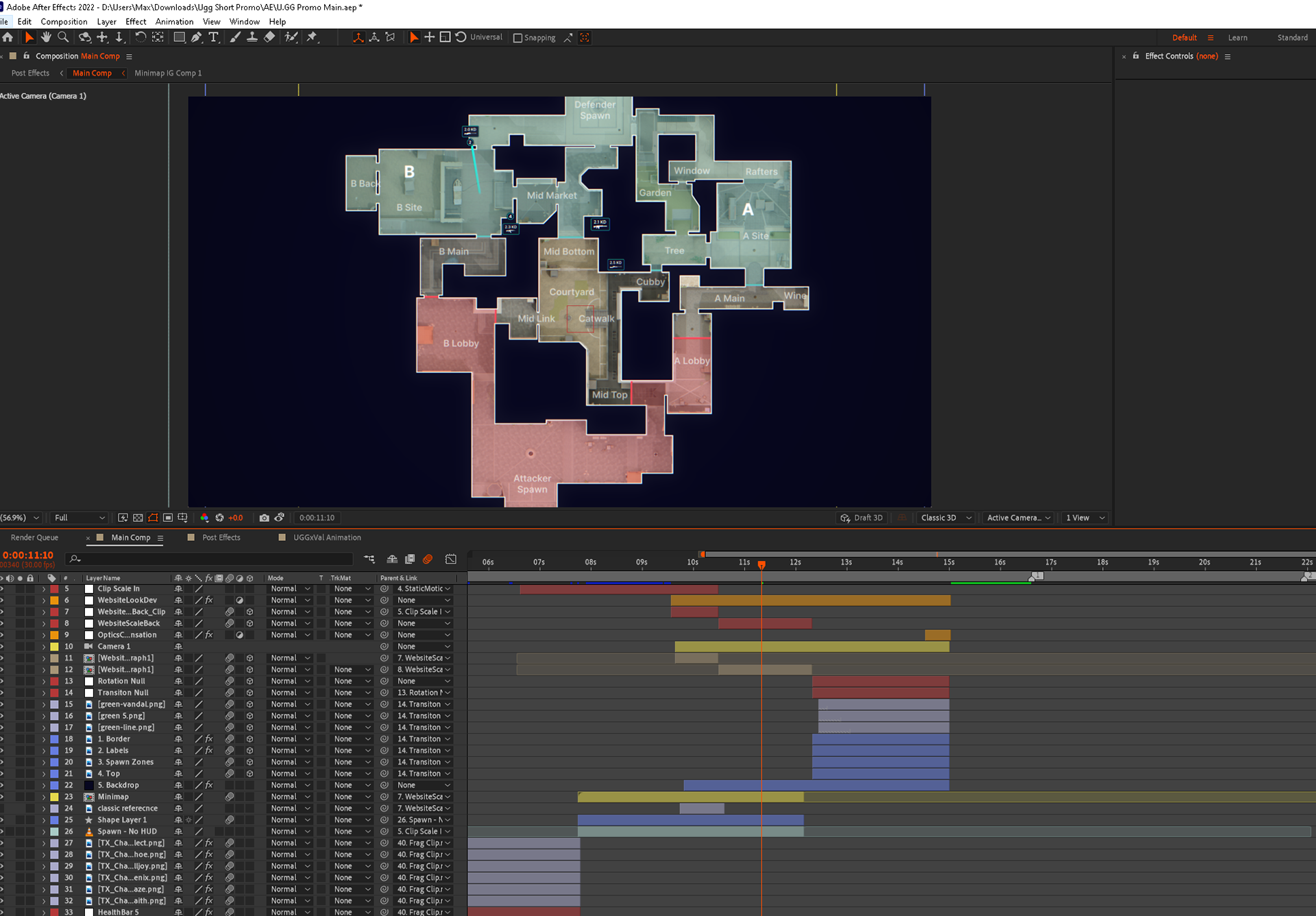This screenshot has width=1316, height=916.
Task: Select the Pen tool
Action: [x=197, y=38]
